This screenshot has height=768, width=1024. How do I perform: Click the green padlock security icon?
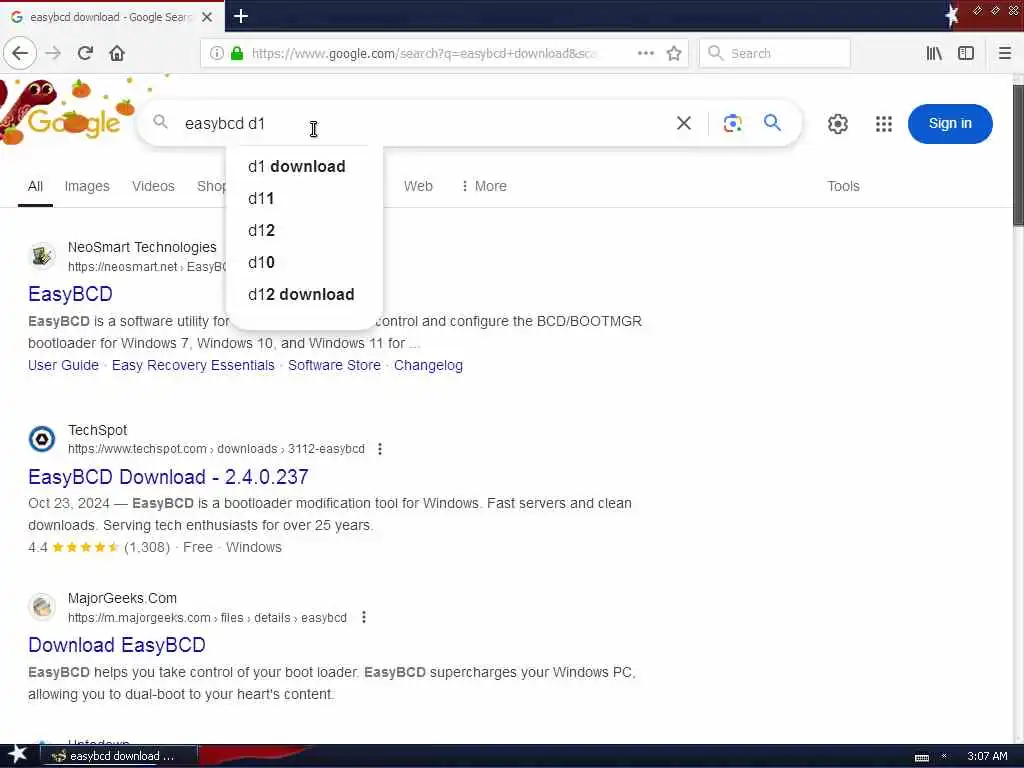(x=237, y=53)
